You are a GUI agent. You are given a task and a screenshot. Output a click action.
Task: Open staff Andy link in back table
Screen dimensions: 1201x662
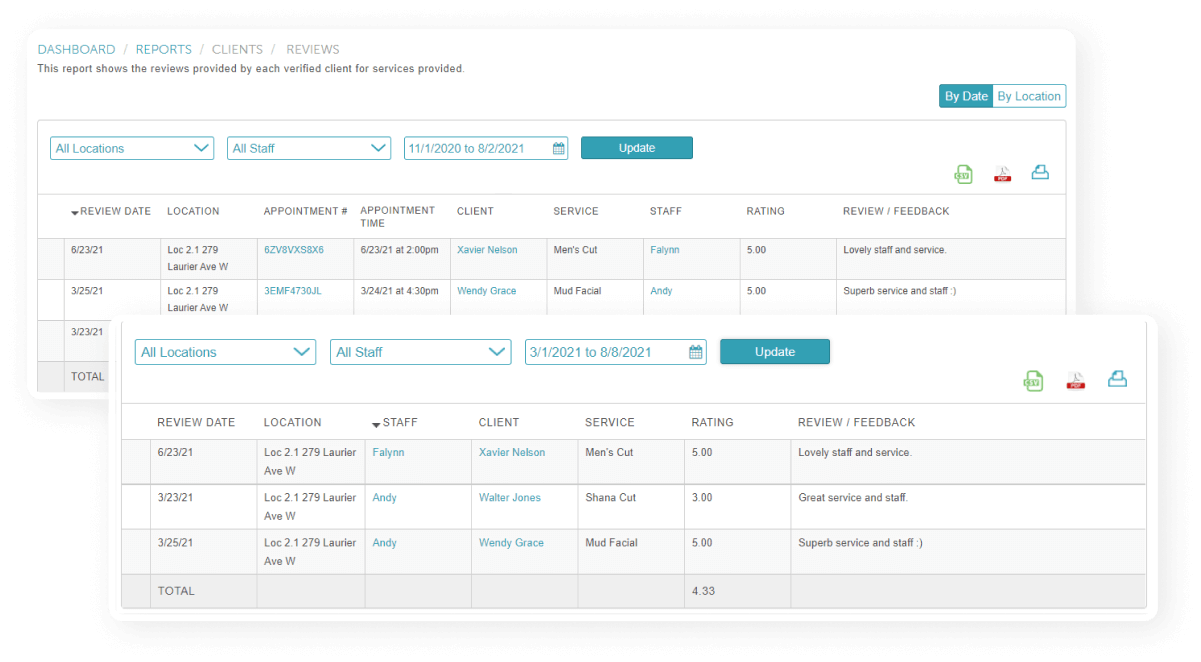coord(661,291)
